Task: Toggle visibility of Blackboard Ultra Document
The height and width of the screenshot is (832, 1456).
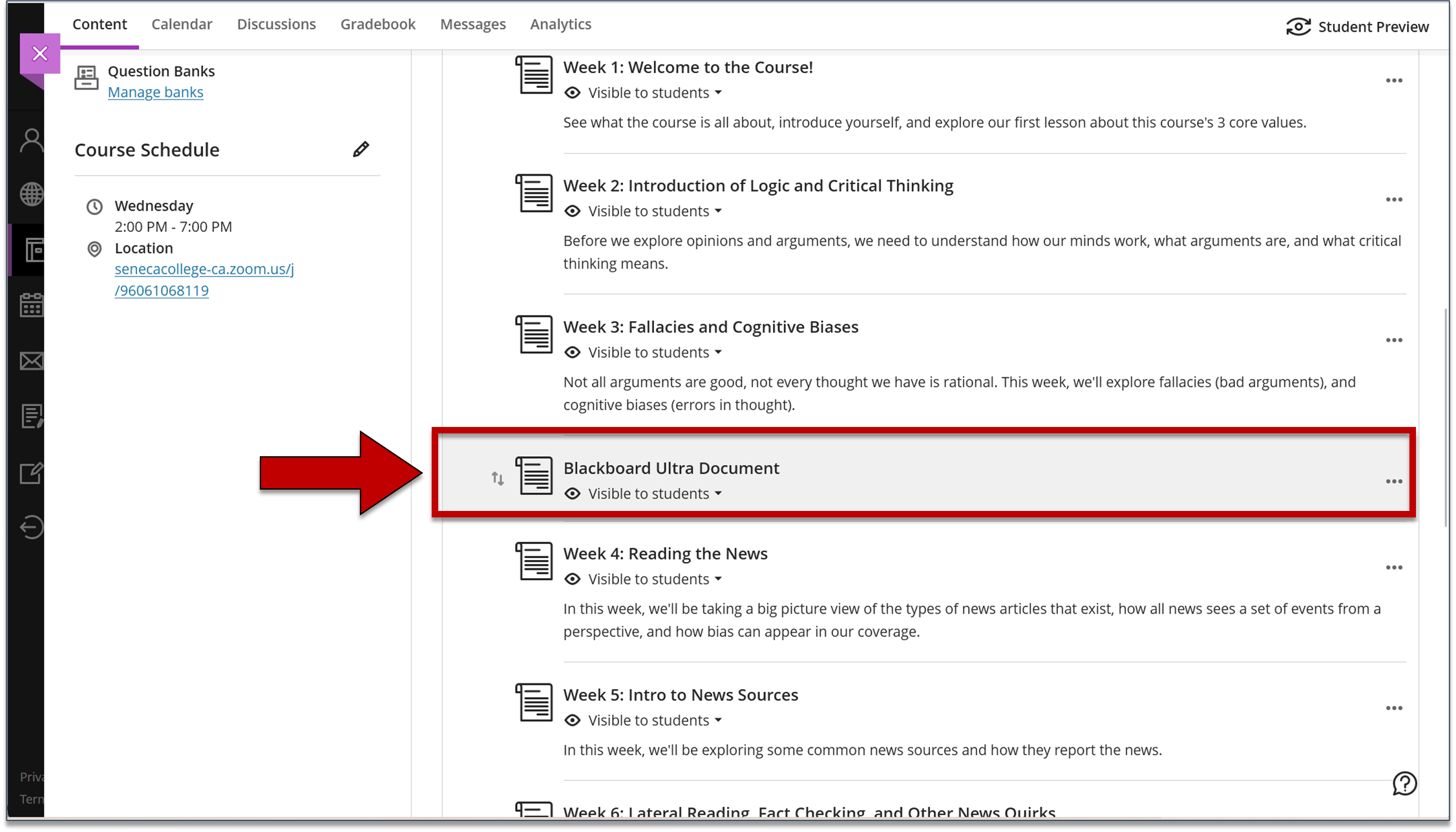Action: 645,493
